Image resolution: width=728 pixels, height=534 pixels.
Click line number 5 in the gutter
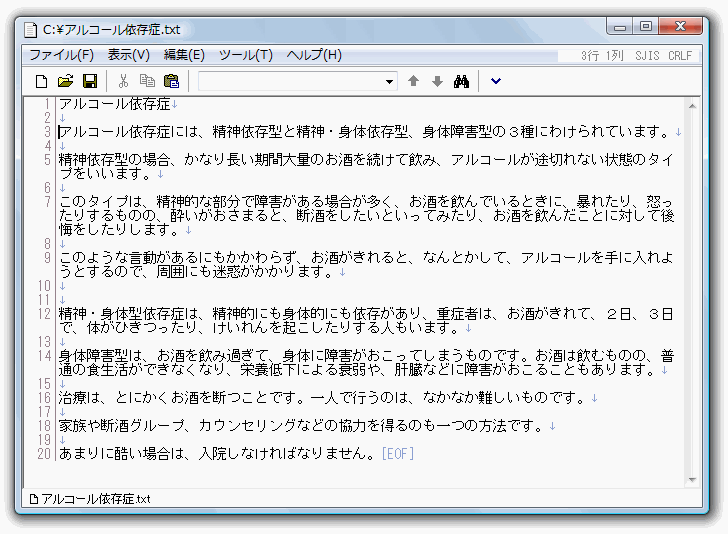click(x=47, y=160)
